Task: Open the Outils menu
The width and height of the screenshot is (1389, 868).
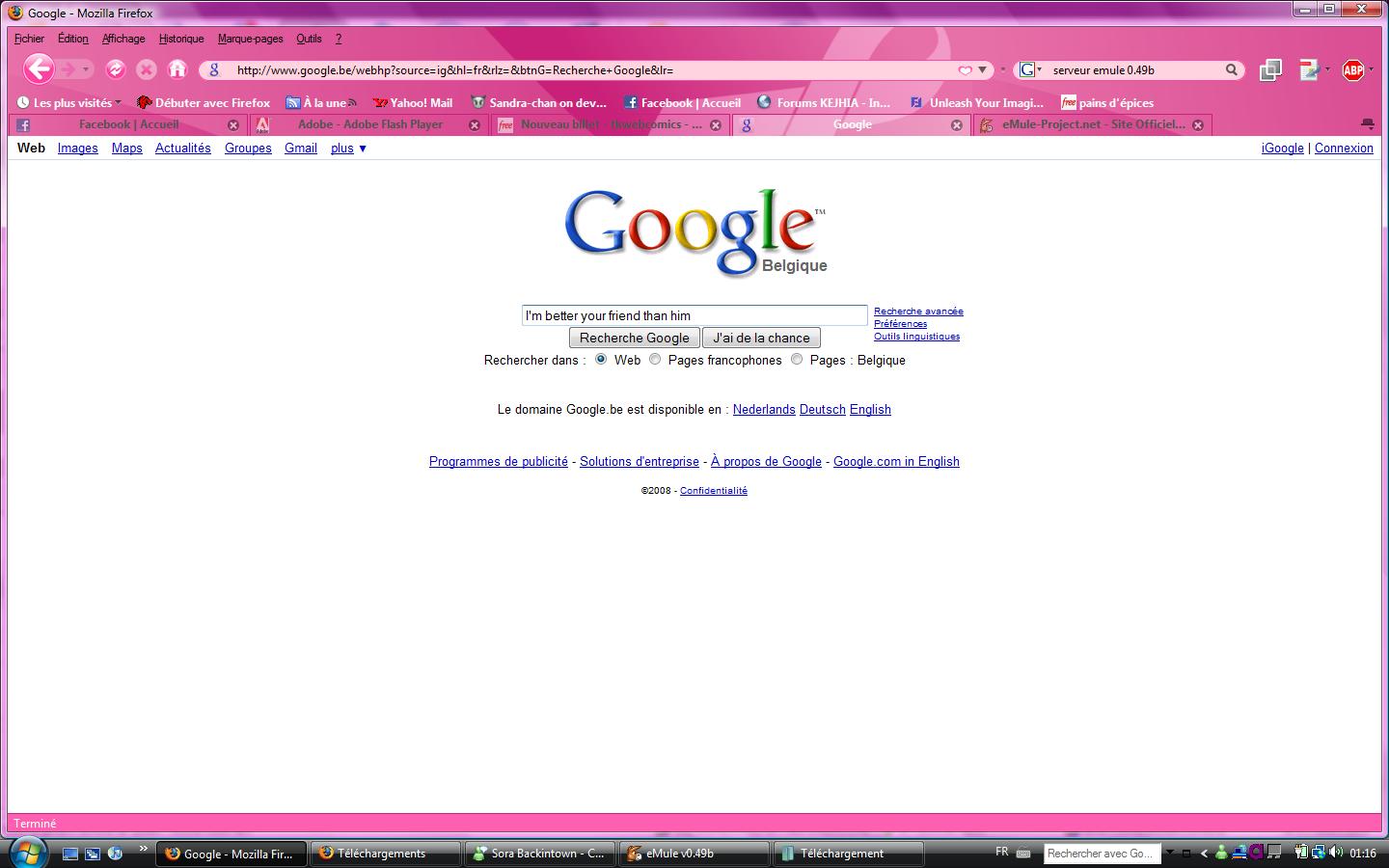Action: (309, 39)
